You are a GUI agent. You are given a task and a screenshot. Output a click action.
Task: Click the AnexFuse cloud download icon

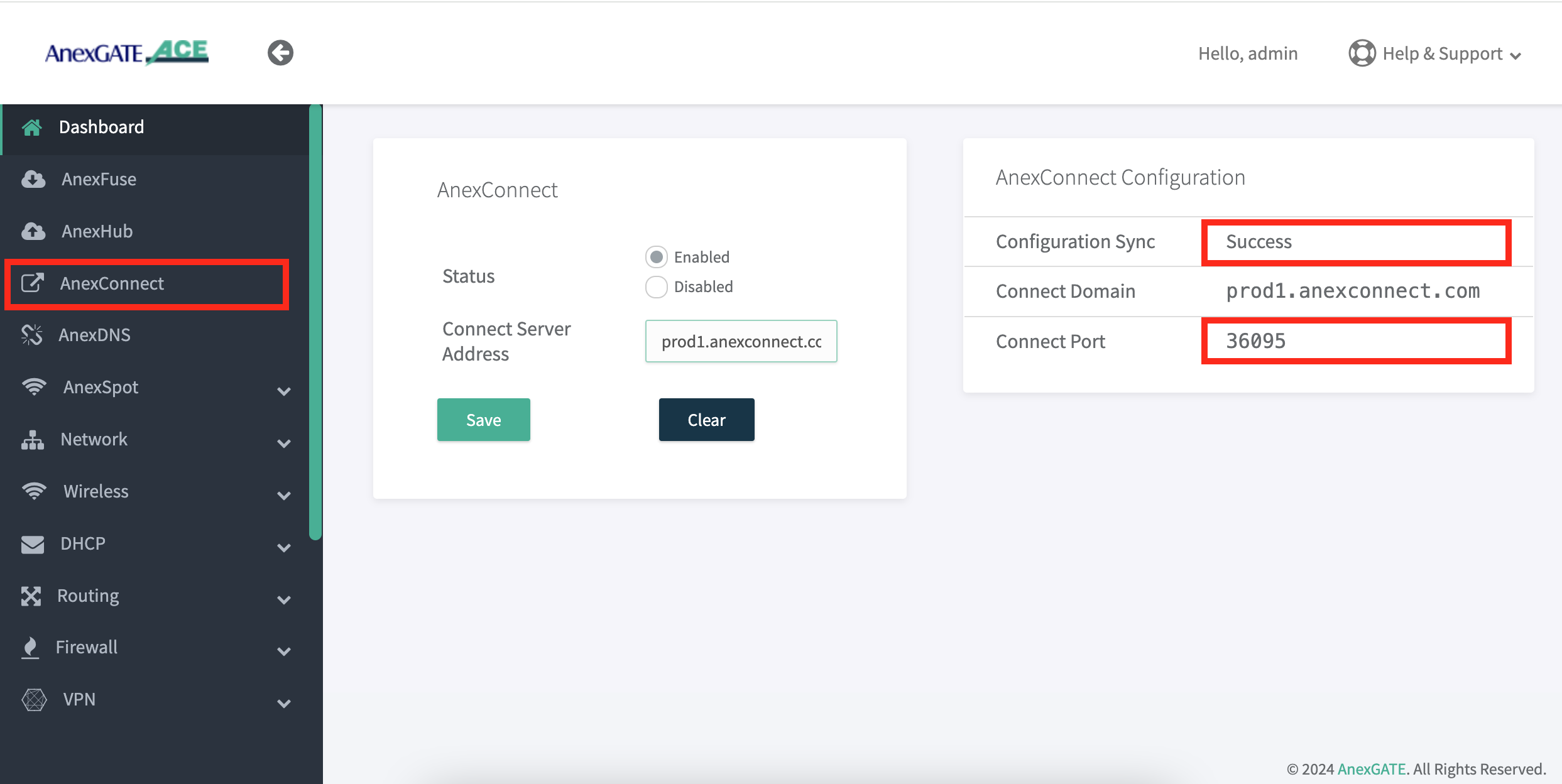[x=33, y=180]
